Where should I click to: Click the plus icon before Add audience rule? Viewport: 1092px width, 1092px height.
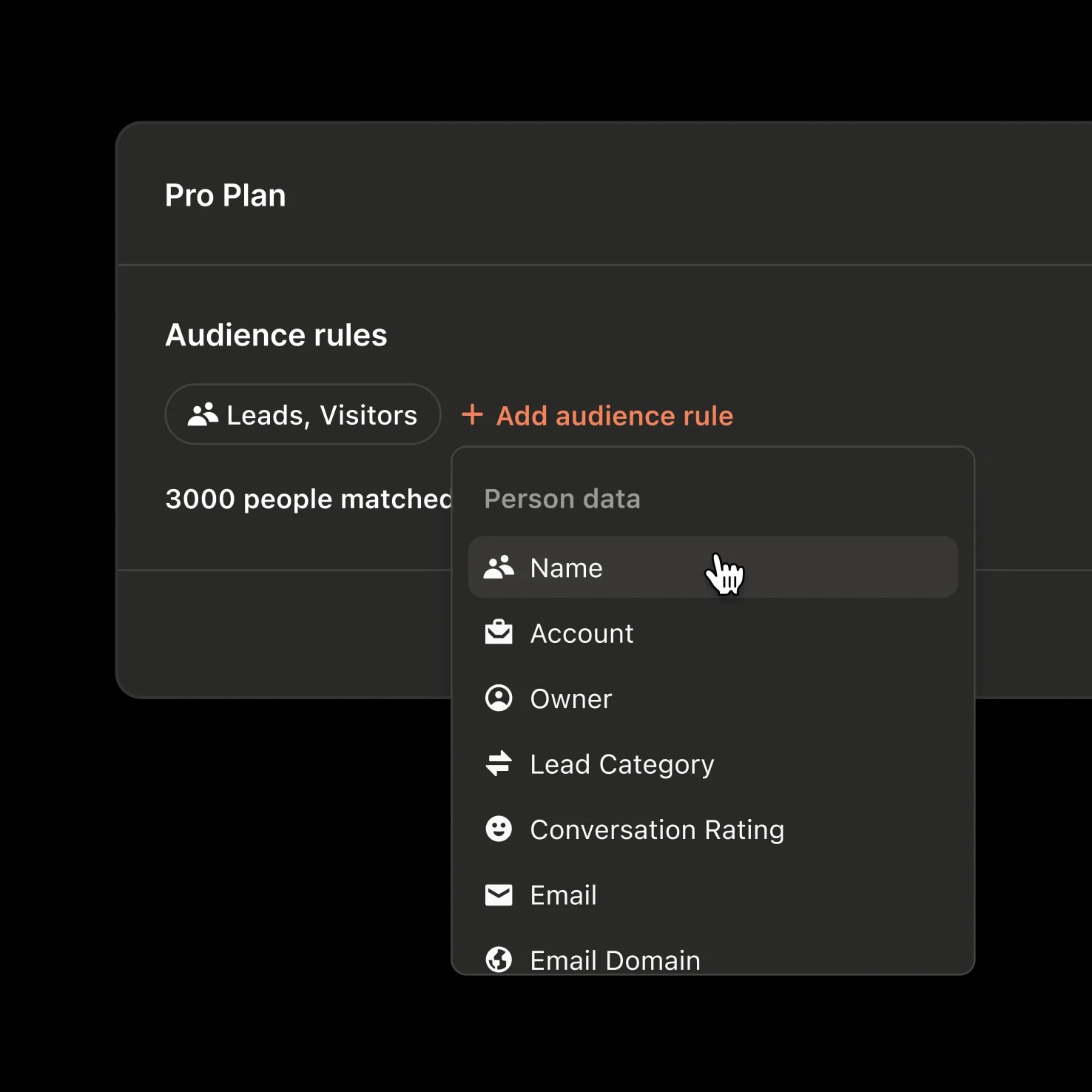click(x=472, y=414)
